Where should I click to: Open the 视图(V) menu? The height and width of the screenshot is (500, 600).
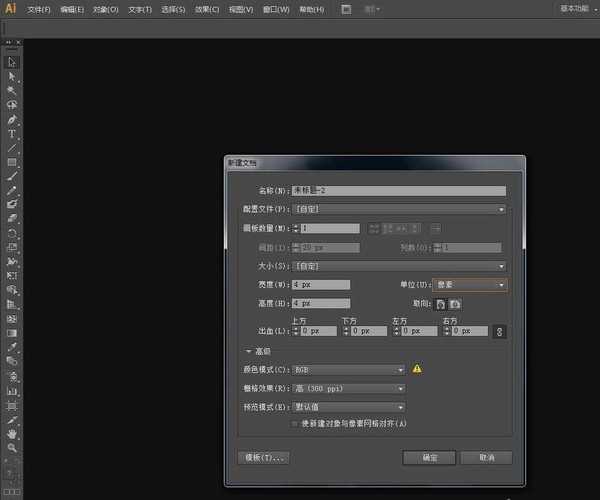241,10
